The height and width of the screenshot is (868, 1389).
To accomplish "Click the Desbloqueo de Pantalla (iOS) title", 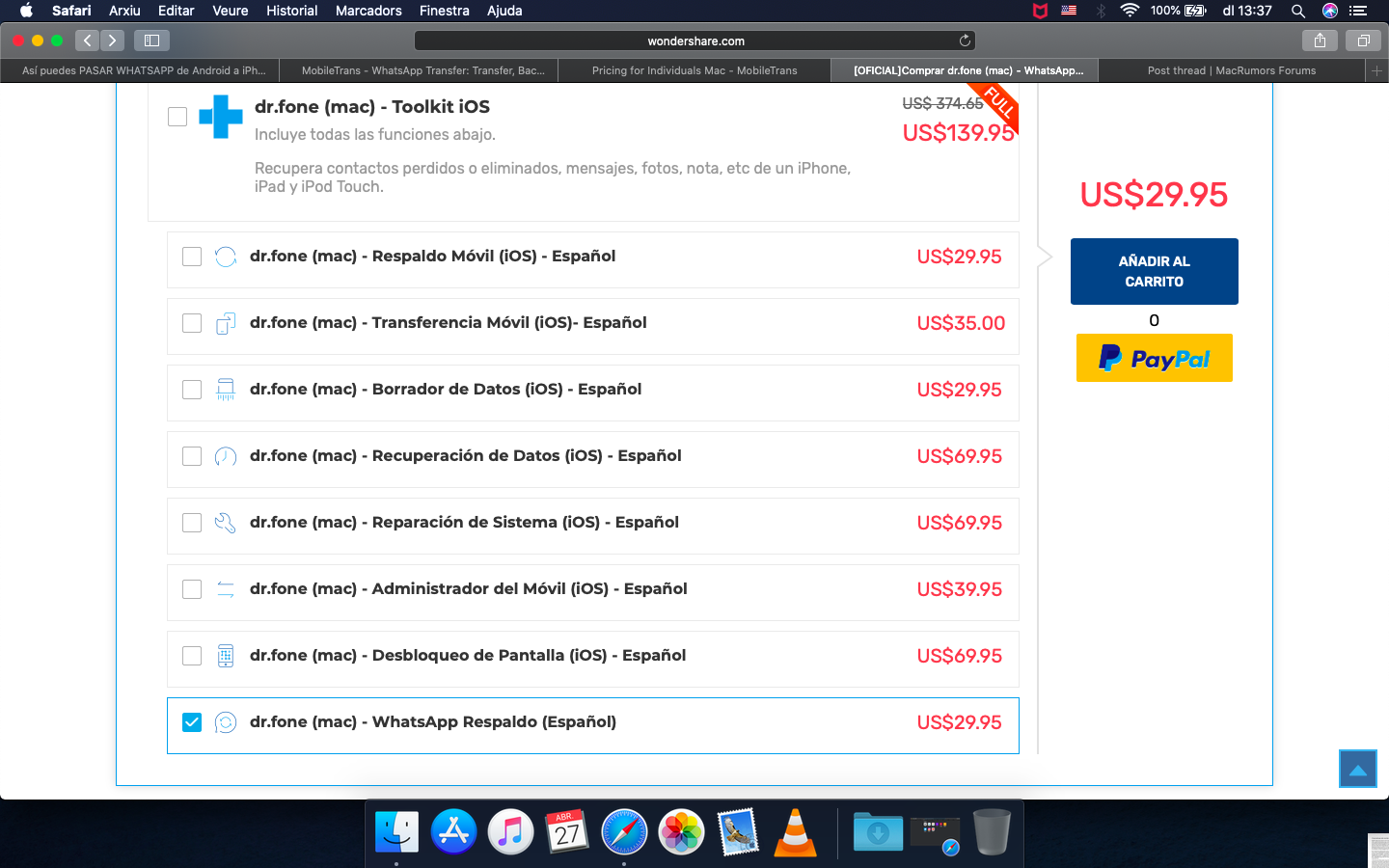I will pyautogui.click(x=468, y=655).
